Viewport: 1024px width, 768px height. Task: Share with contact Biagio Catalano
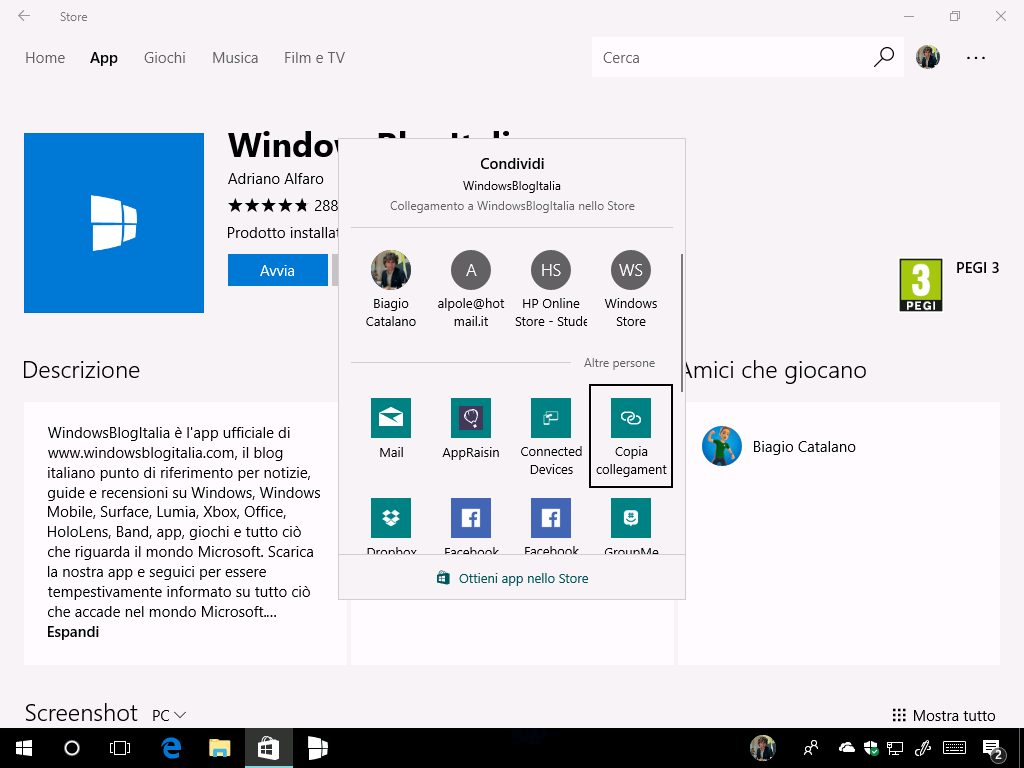click(391, 289)
